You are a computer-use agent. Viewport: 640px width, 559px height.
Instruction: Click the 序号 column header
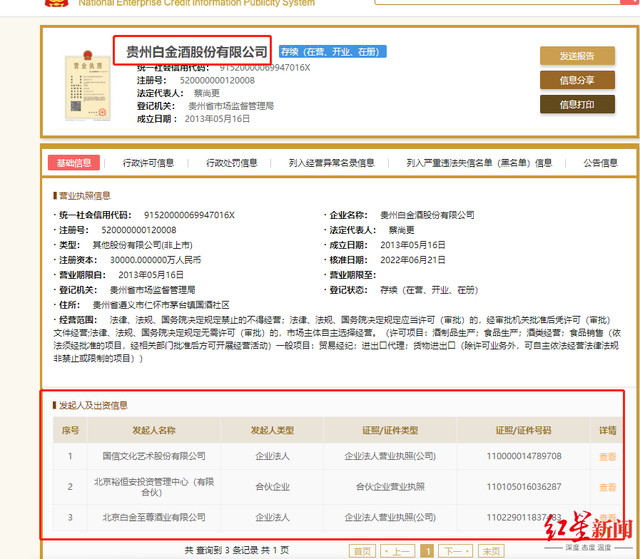(70, 430)
